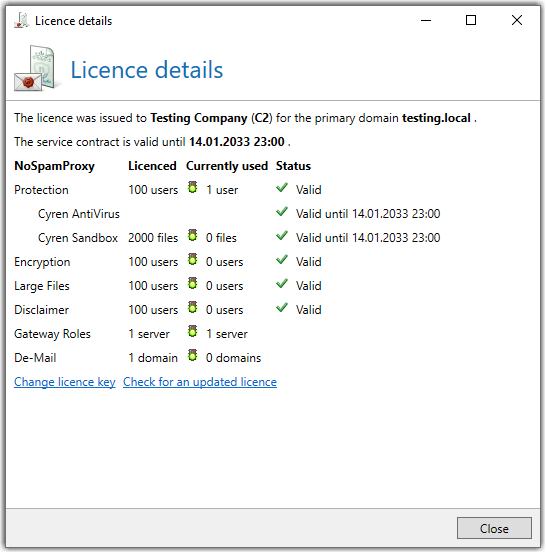
Task: Click the Licence details title bar text
Action: pos(73,21)
